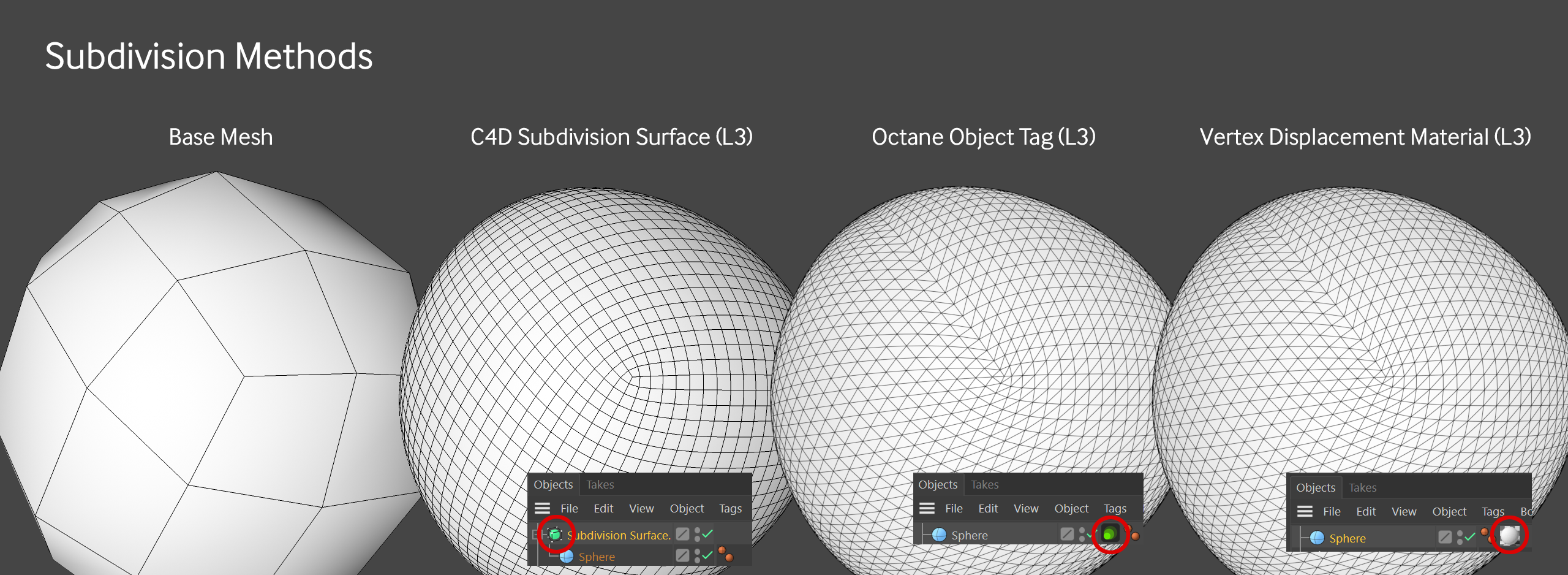The height and width of the screenshot is (575, 1568).
Task: Toggle green enable checkmark on Subdivision Surface
Action: 708,534
